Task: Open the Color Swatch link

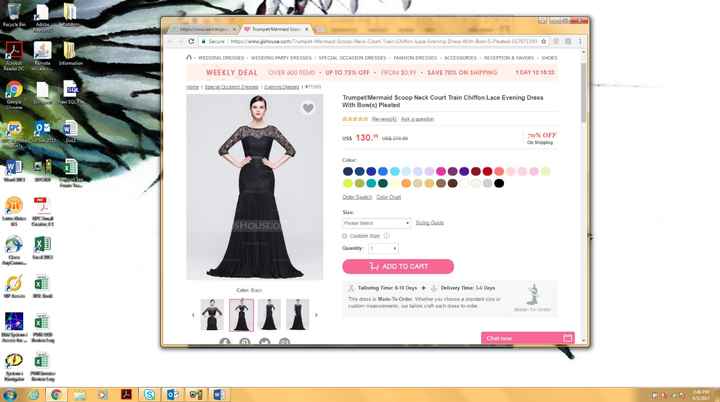Action: click(x=357, y=197)
